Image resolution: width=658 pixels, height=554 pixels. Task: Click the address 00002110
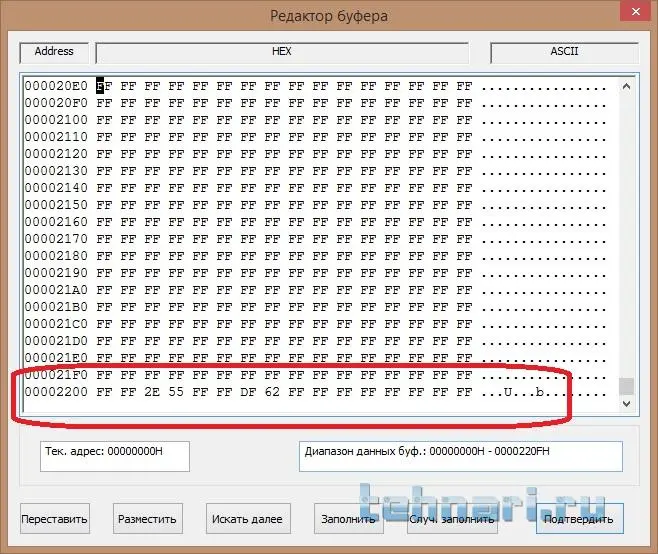[x=56, y=137]
